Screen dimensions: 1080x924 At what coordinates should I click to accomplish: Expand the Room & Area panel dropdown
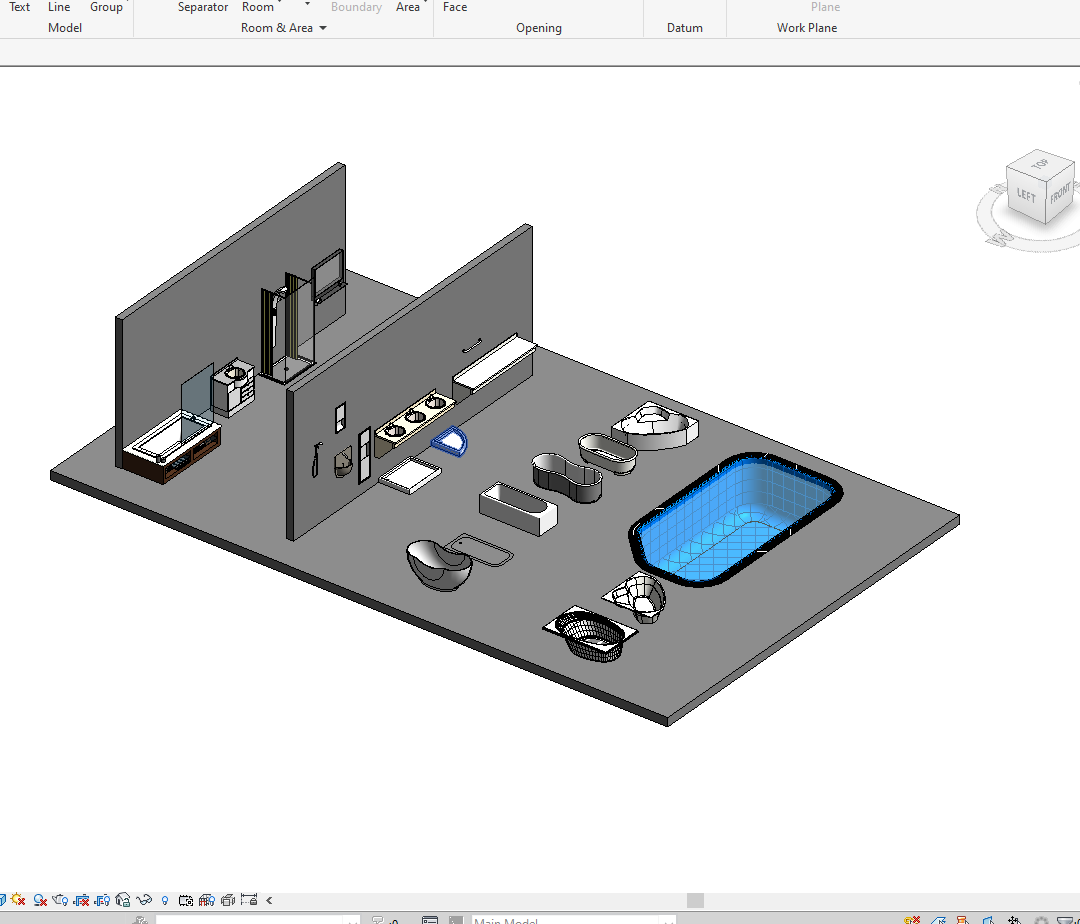322,28
